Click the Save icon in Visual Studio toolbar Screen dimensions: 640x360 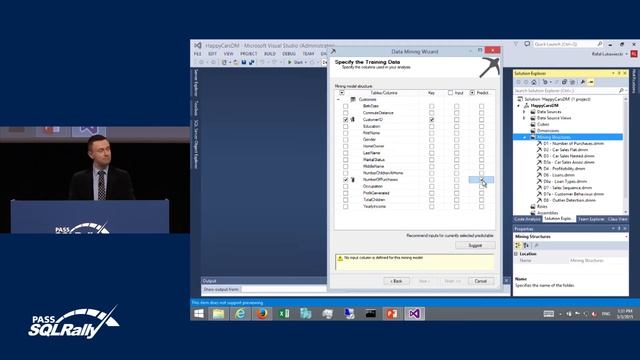pyautogui.click(x=244, y=62)
